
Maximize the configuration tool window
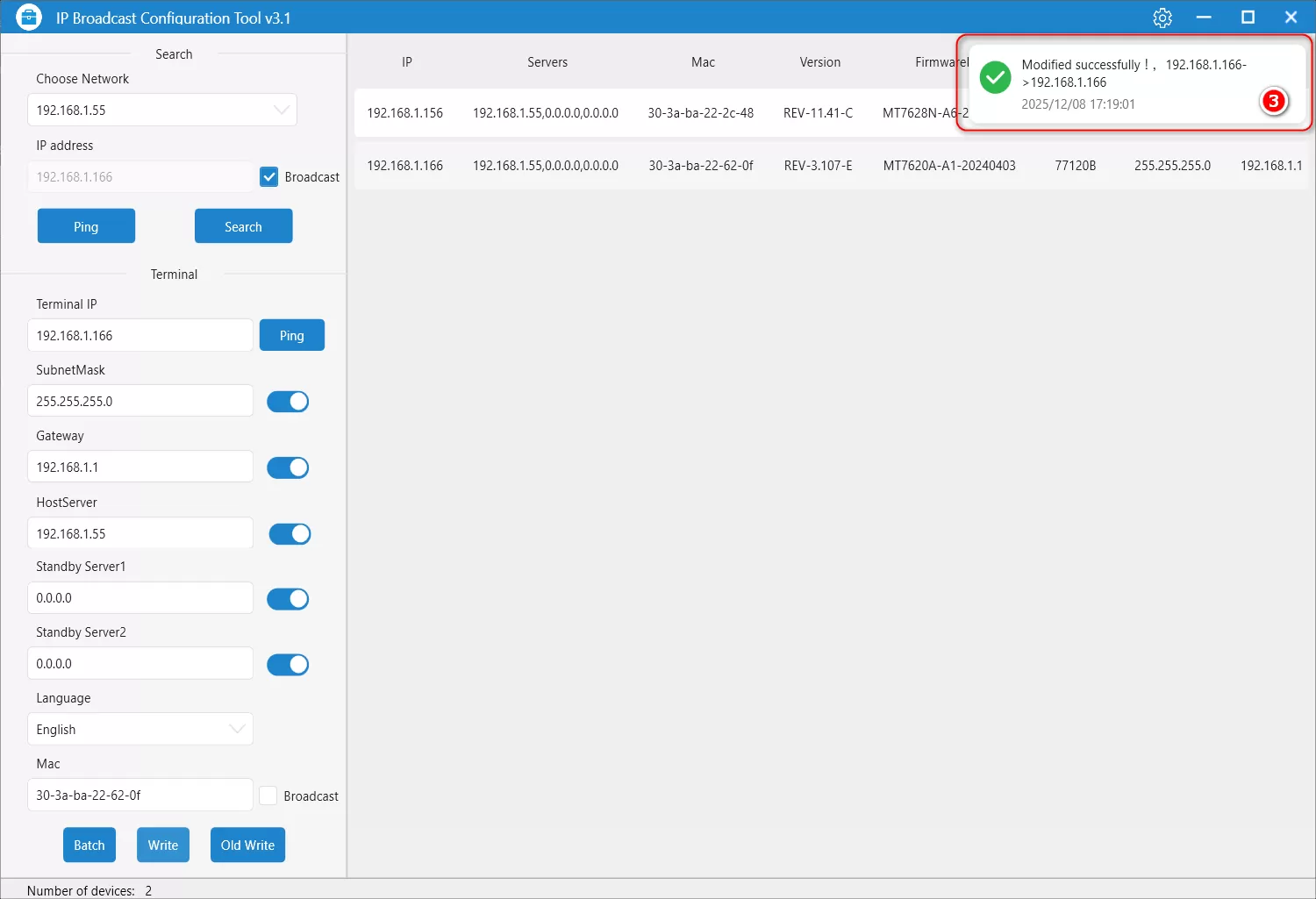1248,18
